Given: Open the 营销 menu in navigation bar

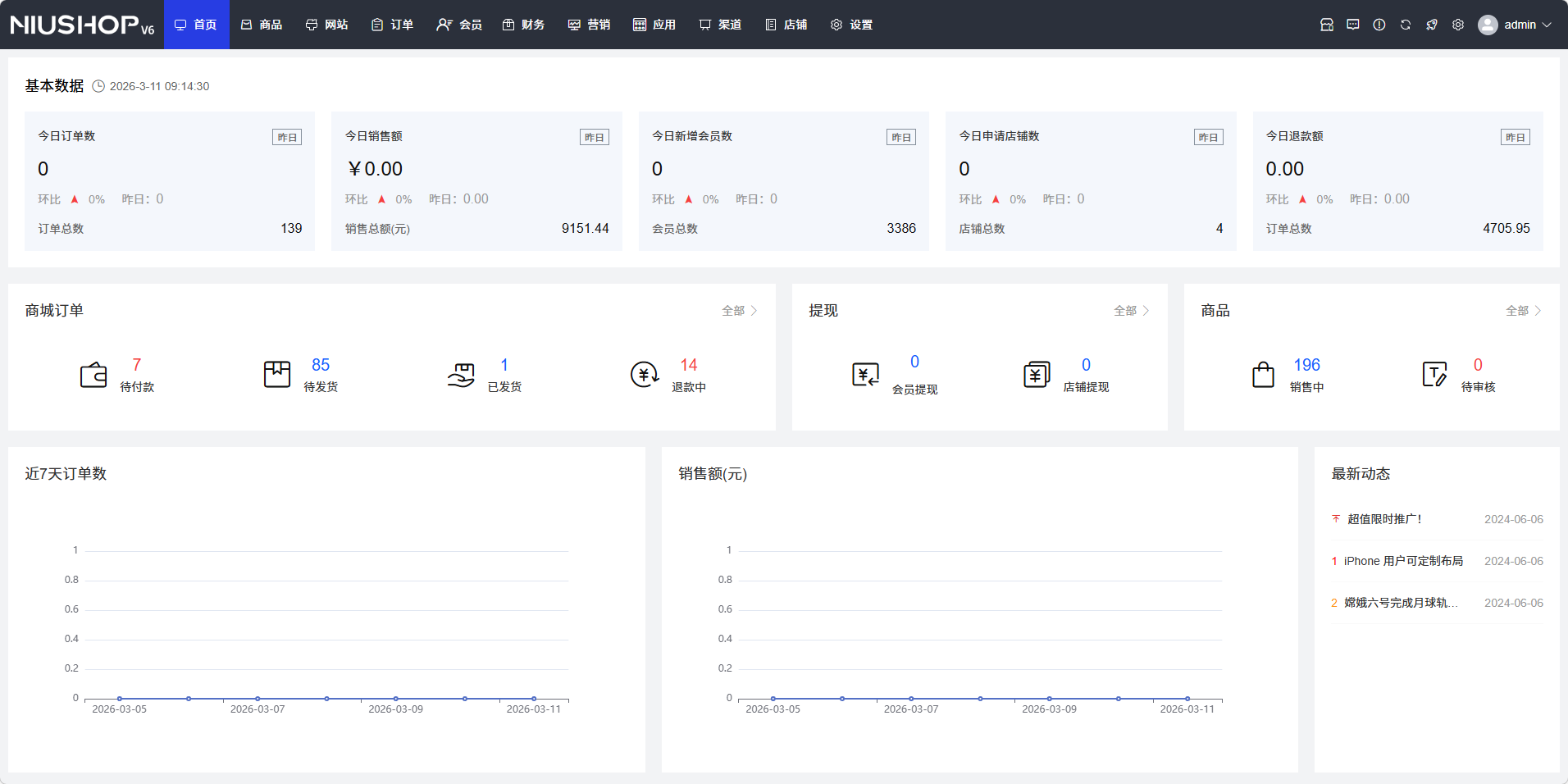Looking at the screenshot, I should pos(589,25).
